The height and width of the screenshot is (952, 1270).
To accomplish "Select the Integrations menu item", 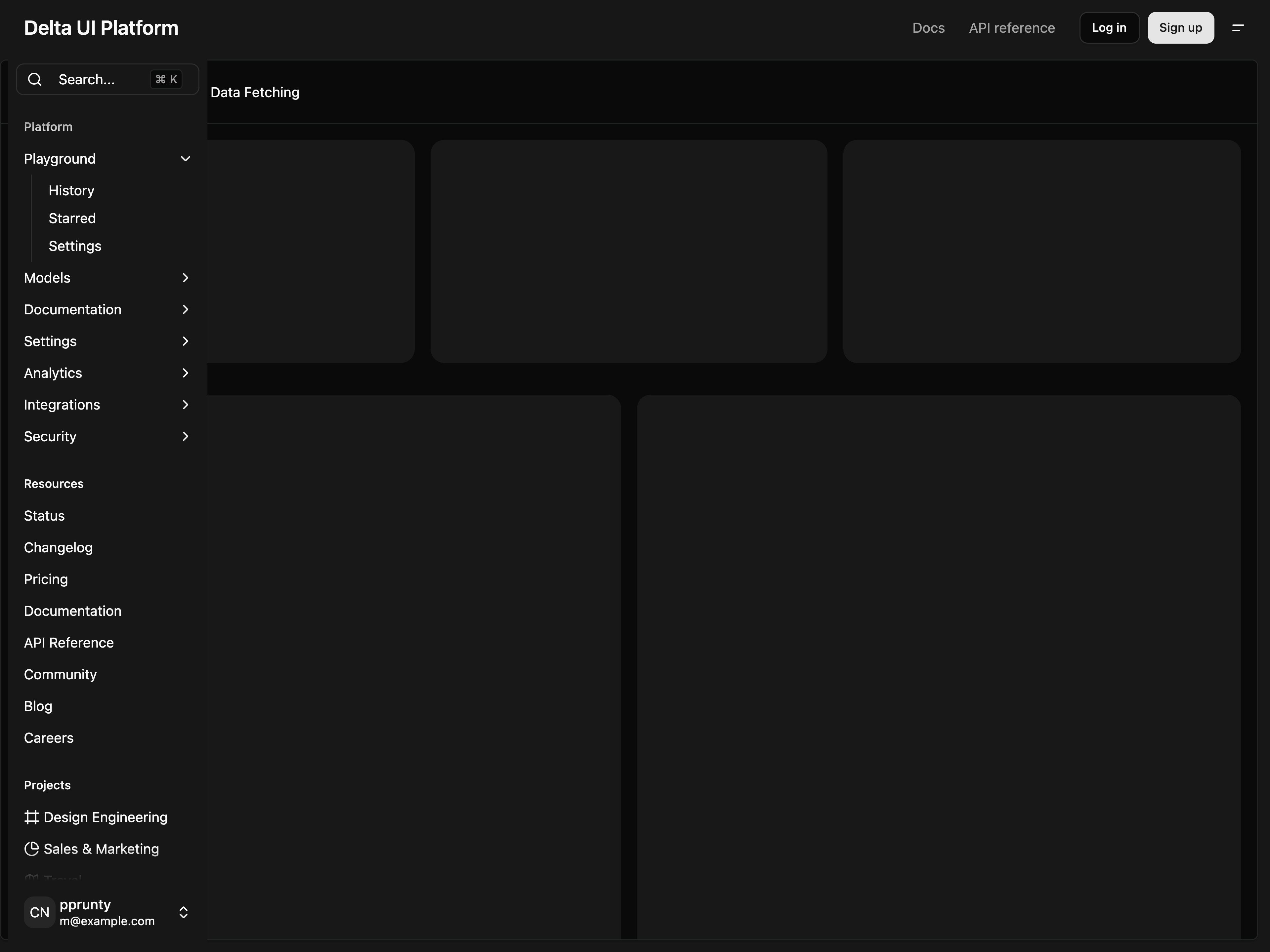I will pos(107,405).
